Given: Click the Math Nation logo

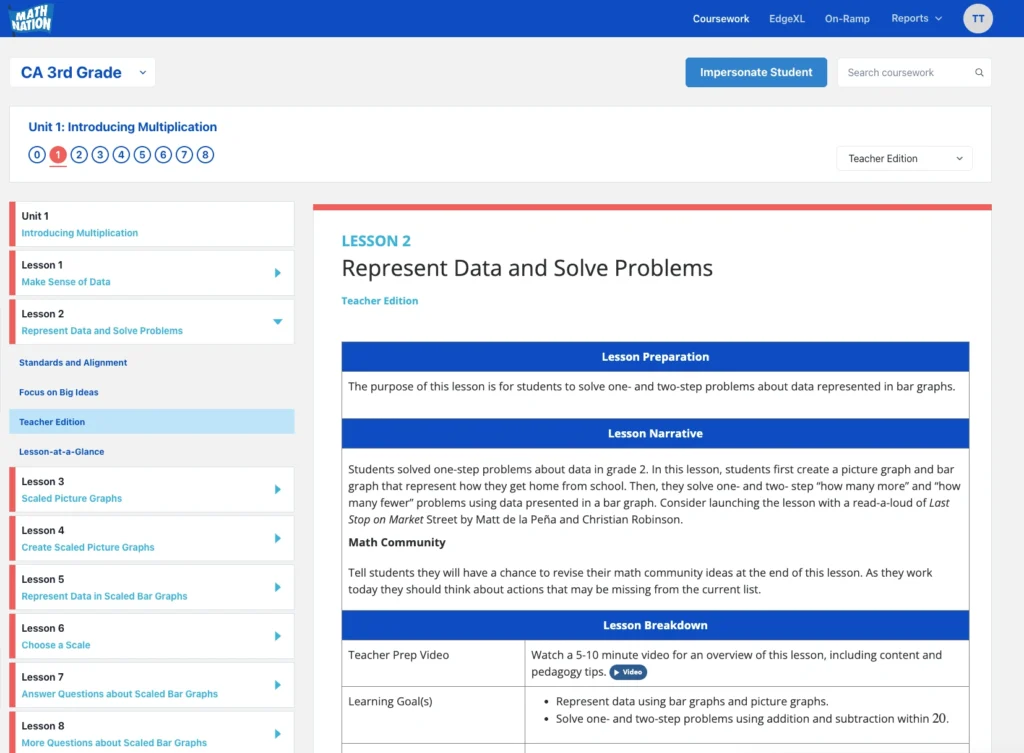Looking at the screenshot, I should [x=30, y=17].
